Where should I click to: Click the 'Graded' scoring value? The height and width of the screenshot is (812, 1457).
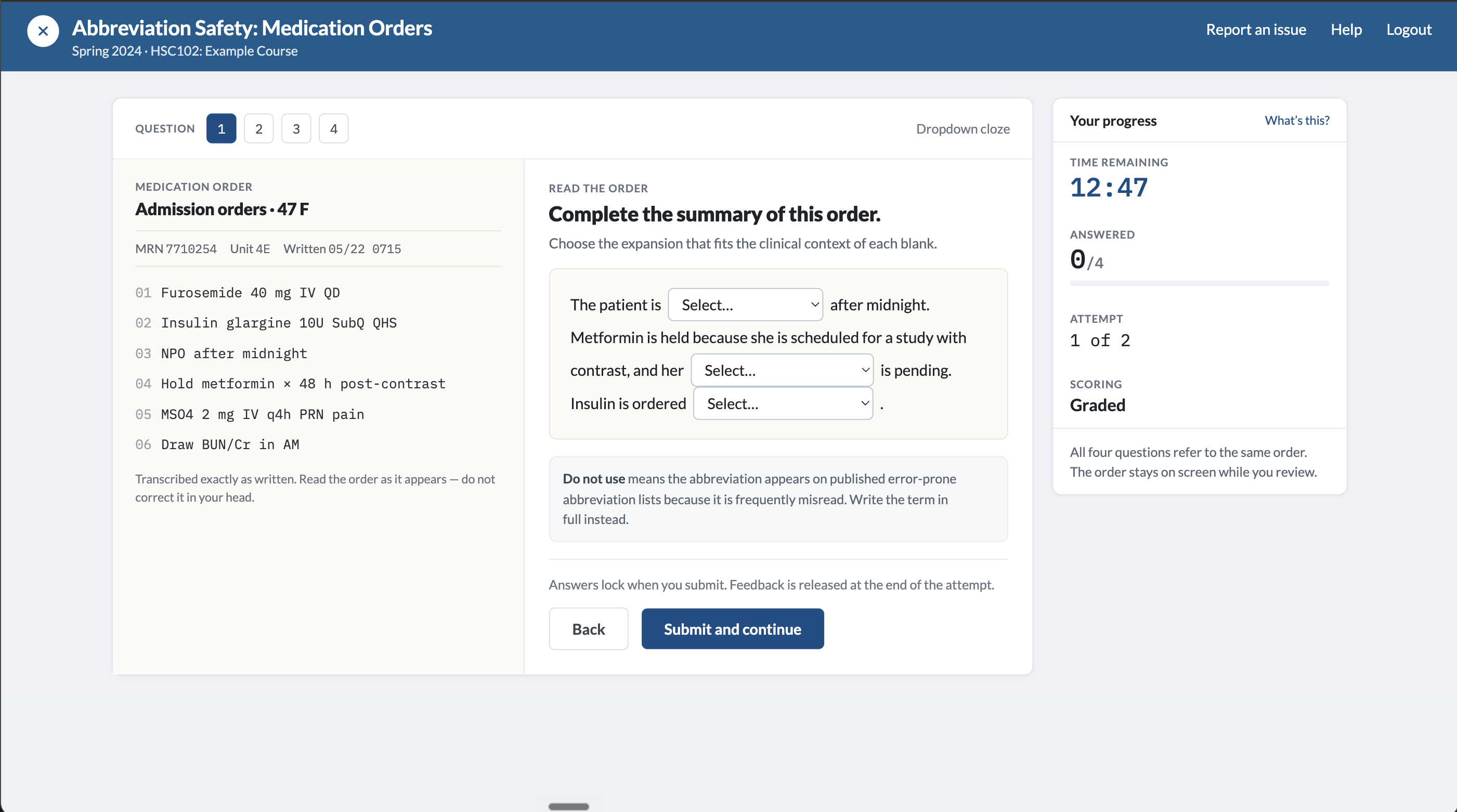pyautogui.click(x=1097, y=405)
